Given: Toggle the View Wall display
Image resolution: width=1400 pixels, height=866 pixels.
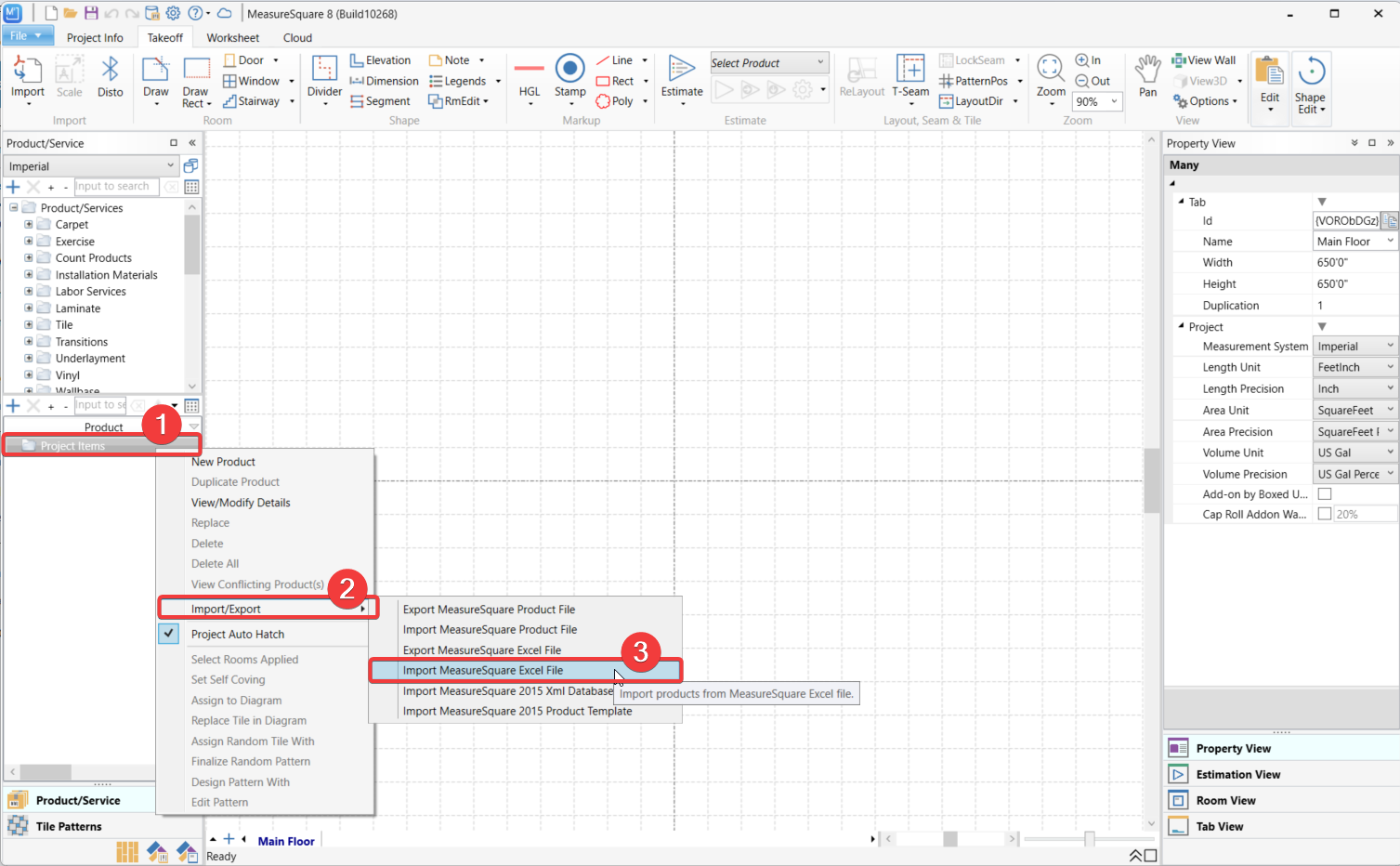Looking at the screenshot, I should [1204, 60].
